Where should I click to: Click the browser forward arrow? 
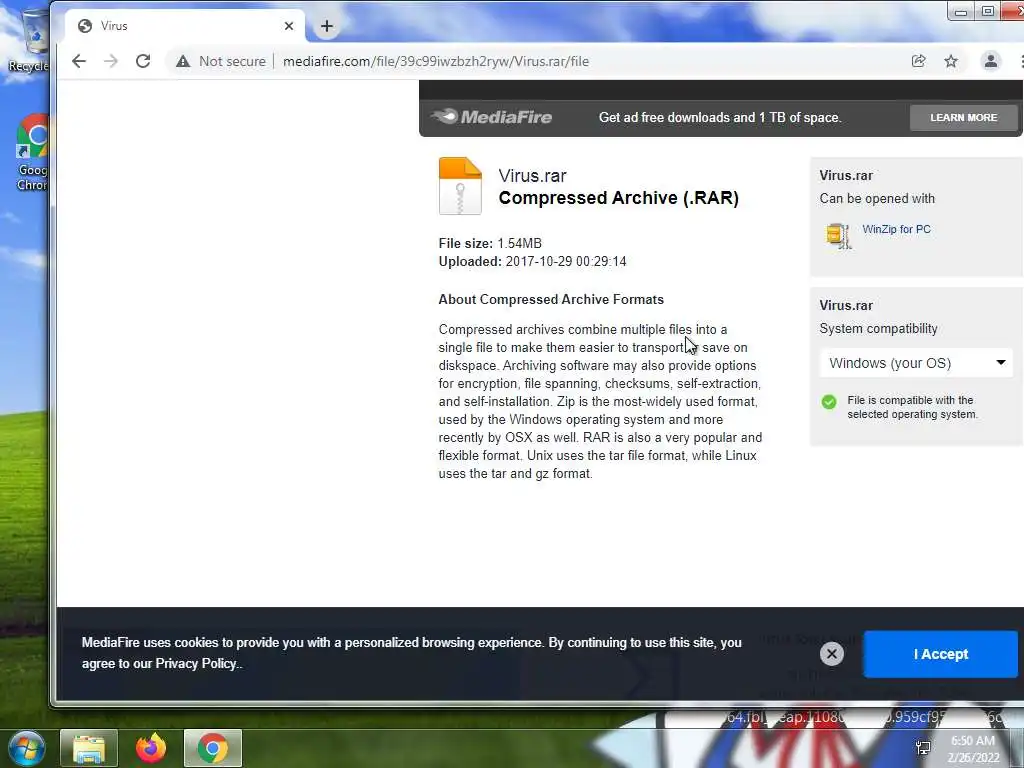111,61
